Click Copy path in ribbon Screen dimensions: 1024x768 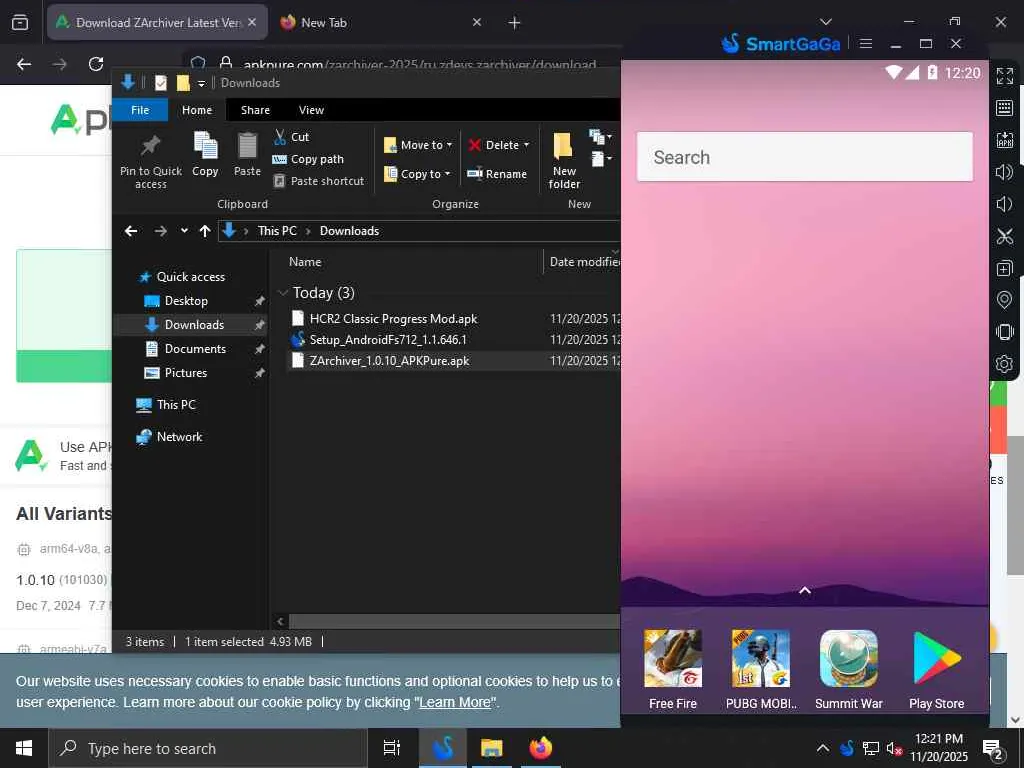click(x=308, y=159)
